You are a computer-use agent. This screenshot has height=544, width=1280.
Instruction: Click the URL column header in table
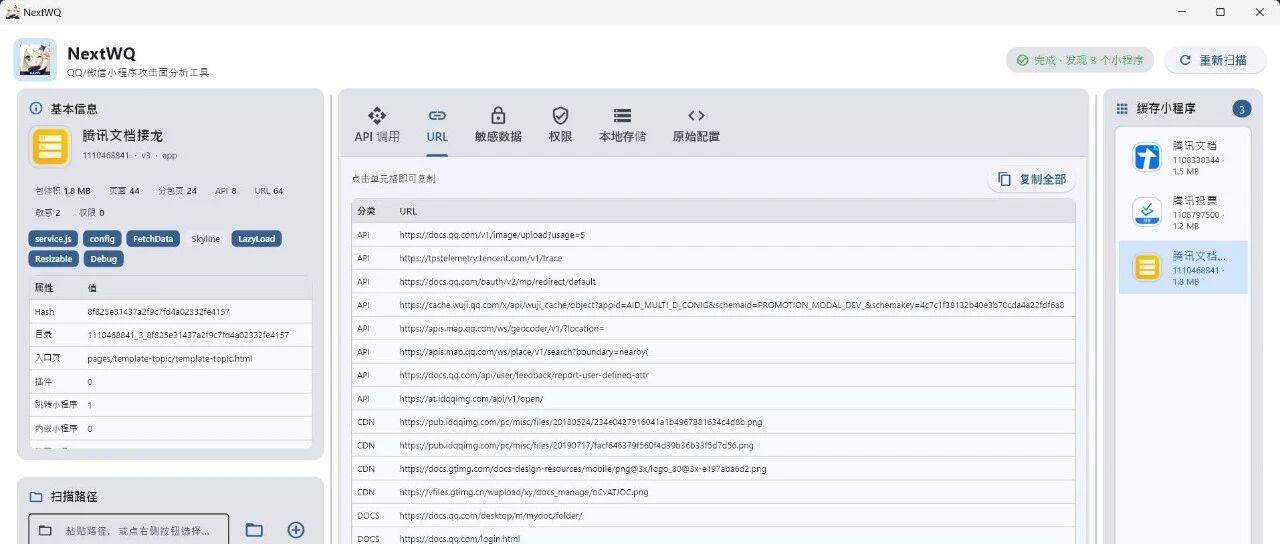pyautogui.click(x=408, y=211)
